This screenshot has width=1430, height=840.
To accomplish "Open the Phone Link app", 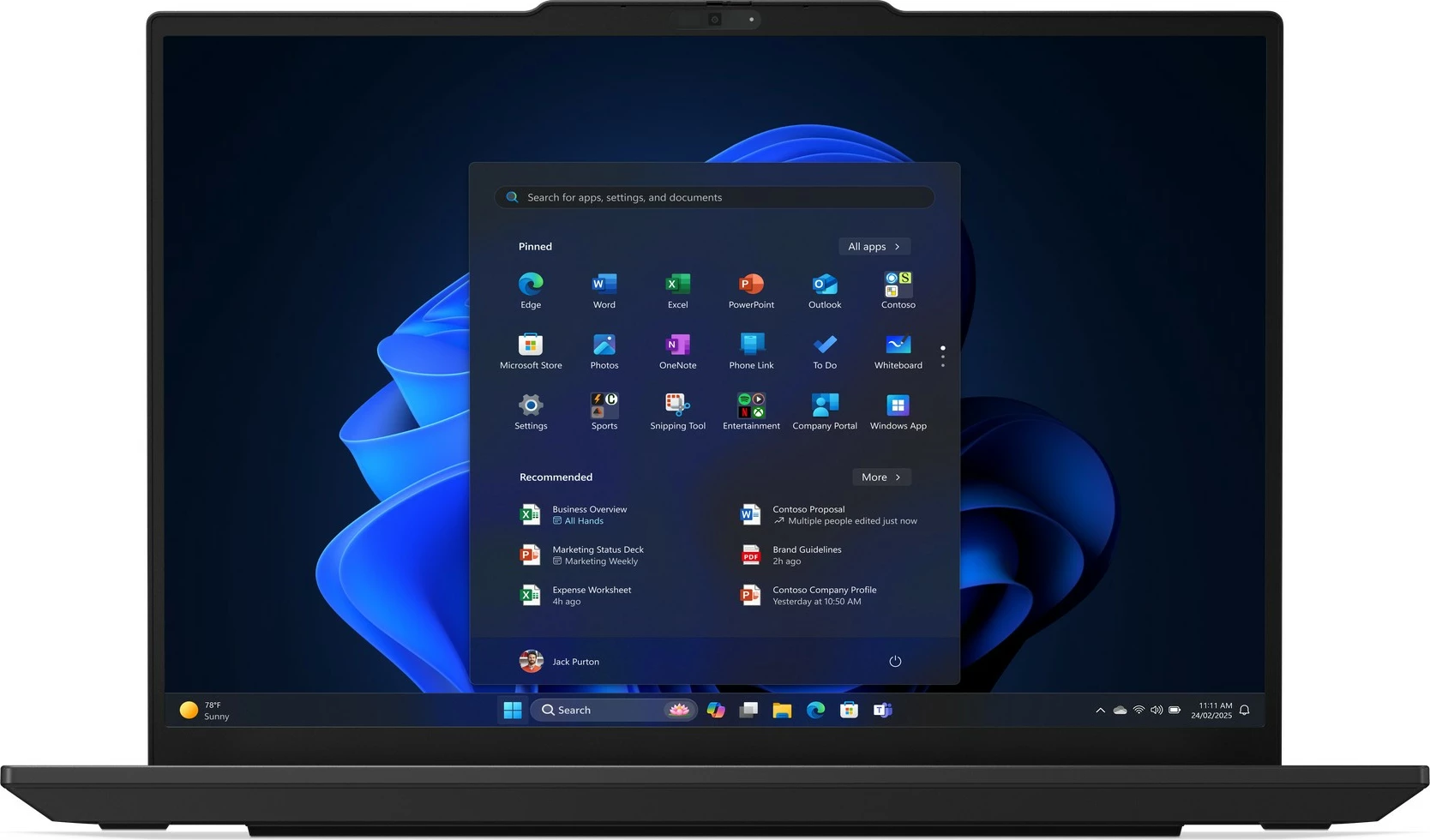I will [x=751, y=350].
